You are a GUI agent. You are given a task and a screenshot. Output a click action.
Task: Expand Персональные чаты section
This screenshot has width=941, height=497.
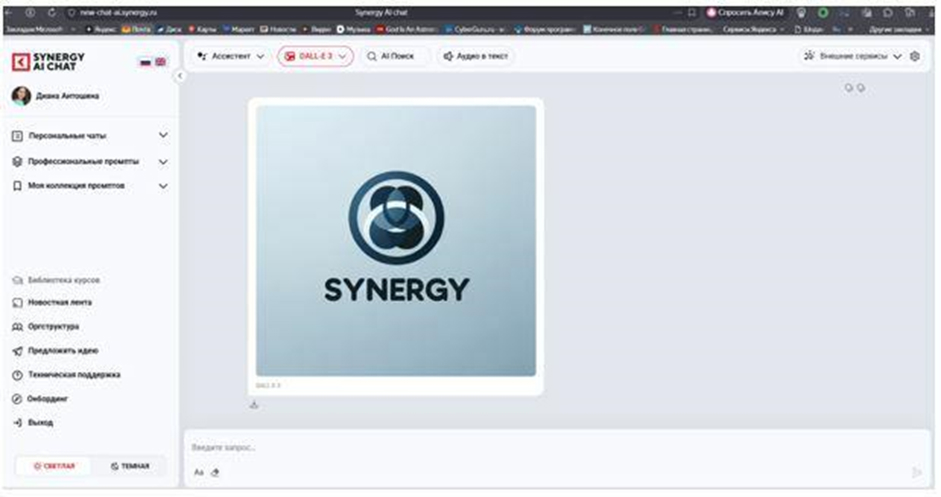[90, 136]
